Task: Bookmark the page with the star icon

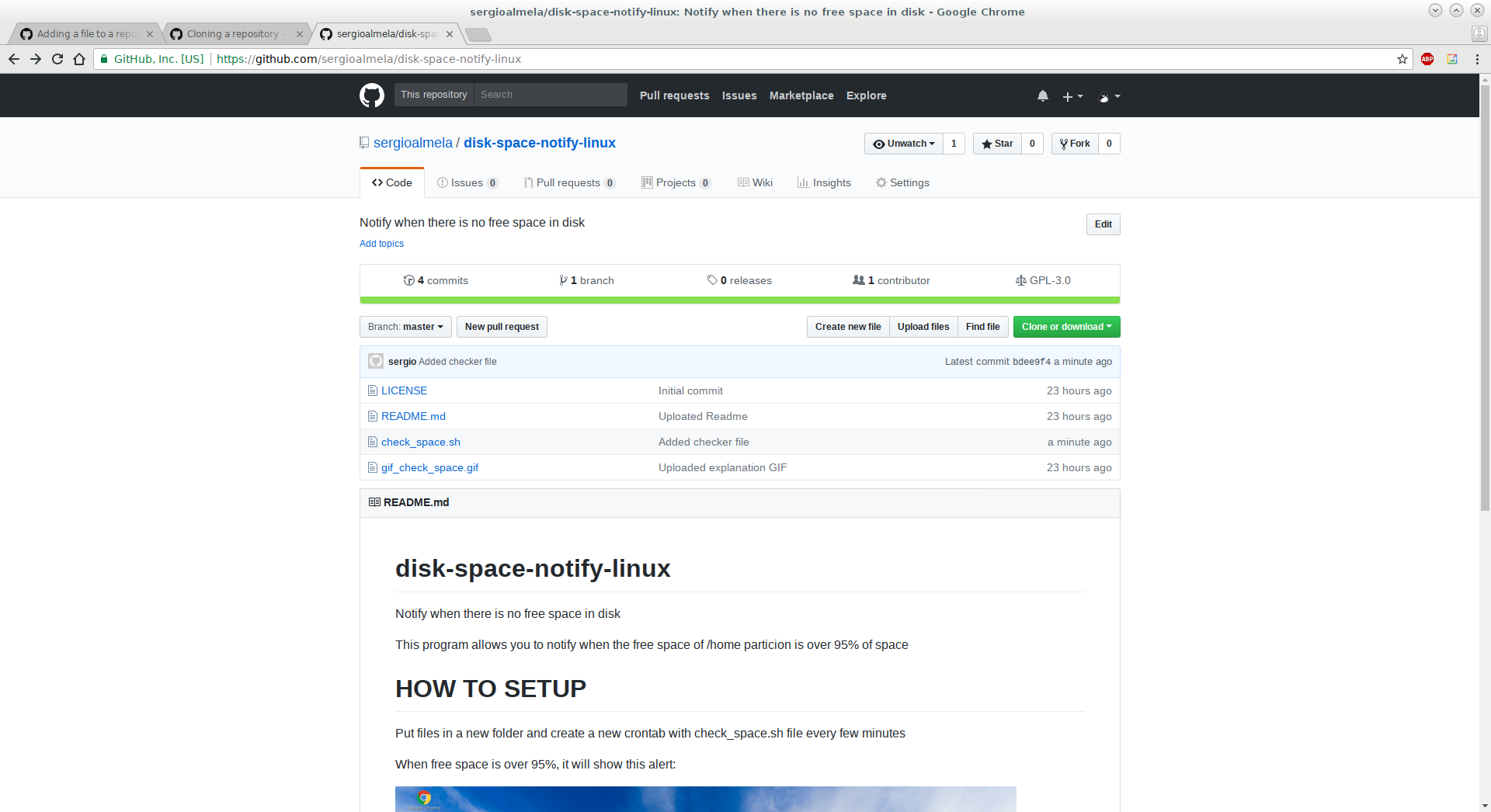Action: [x=1402, y=59]
